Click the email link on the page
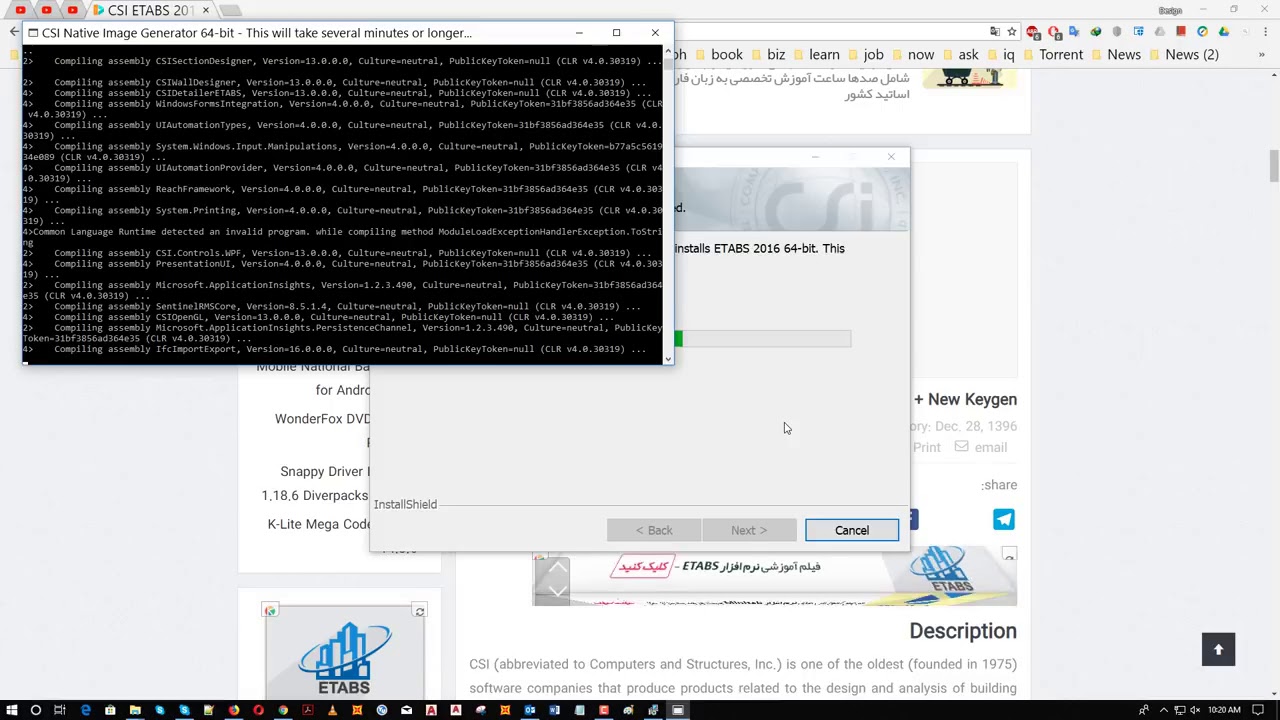Screen dimensions: 1280x720 (x=980, y=447)
